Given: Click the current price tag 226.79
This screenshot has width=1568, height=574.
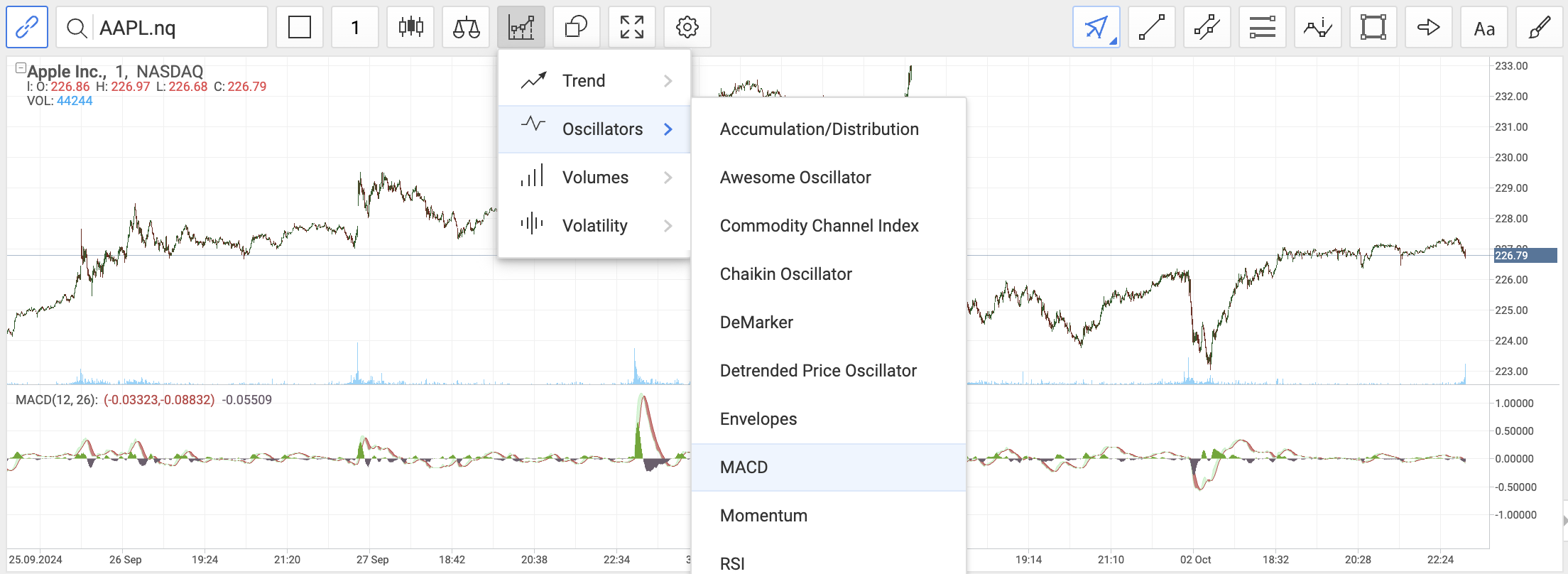Looking at the screenshot, I should coord(1525,256).
